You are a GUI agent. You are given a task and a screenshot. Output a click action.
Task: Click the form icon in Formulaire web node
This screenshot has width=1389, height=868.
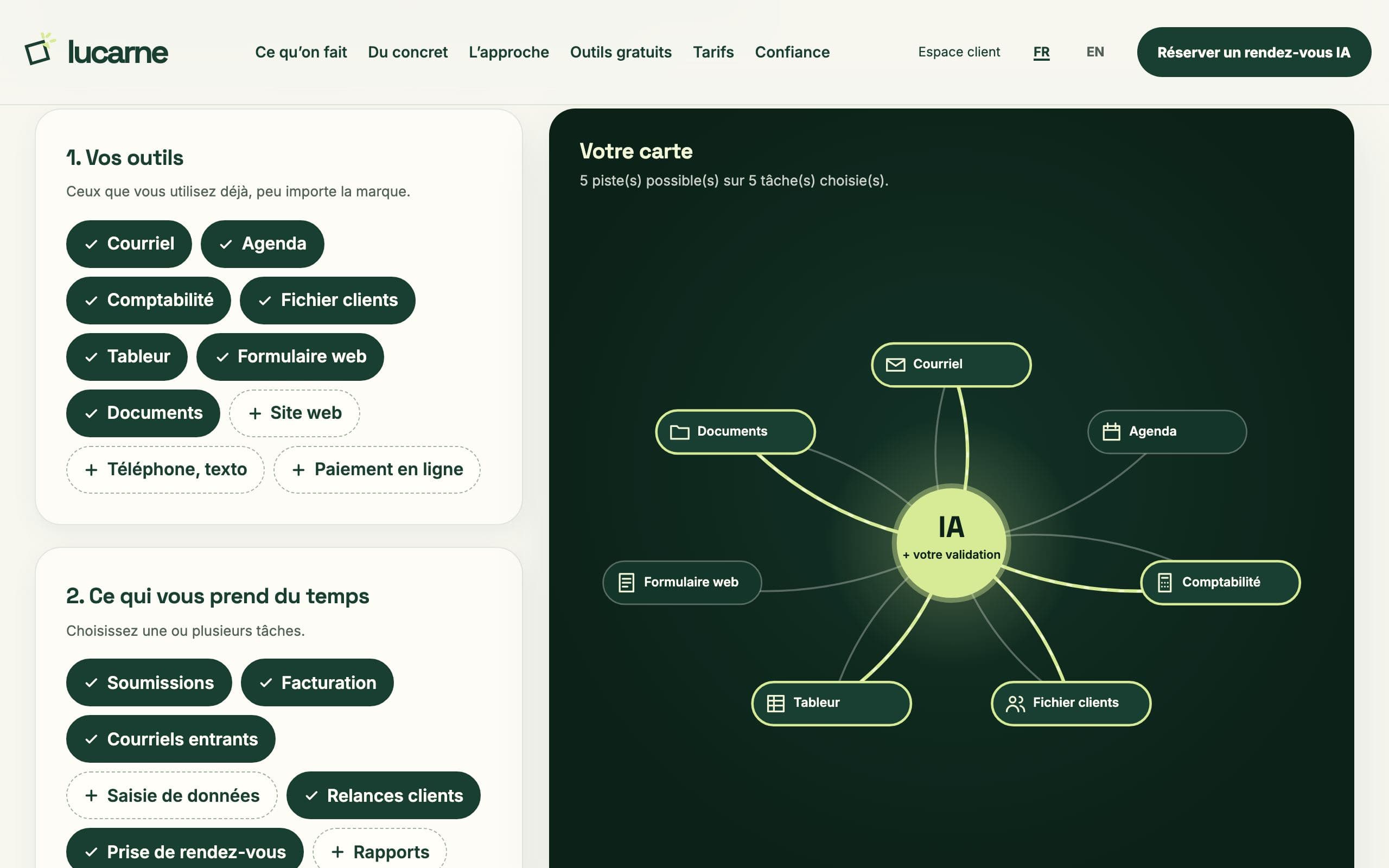tap(626, 583)
